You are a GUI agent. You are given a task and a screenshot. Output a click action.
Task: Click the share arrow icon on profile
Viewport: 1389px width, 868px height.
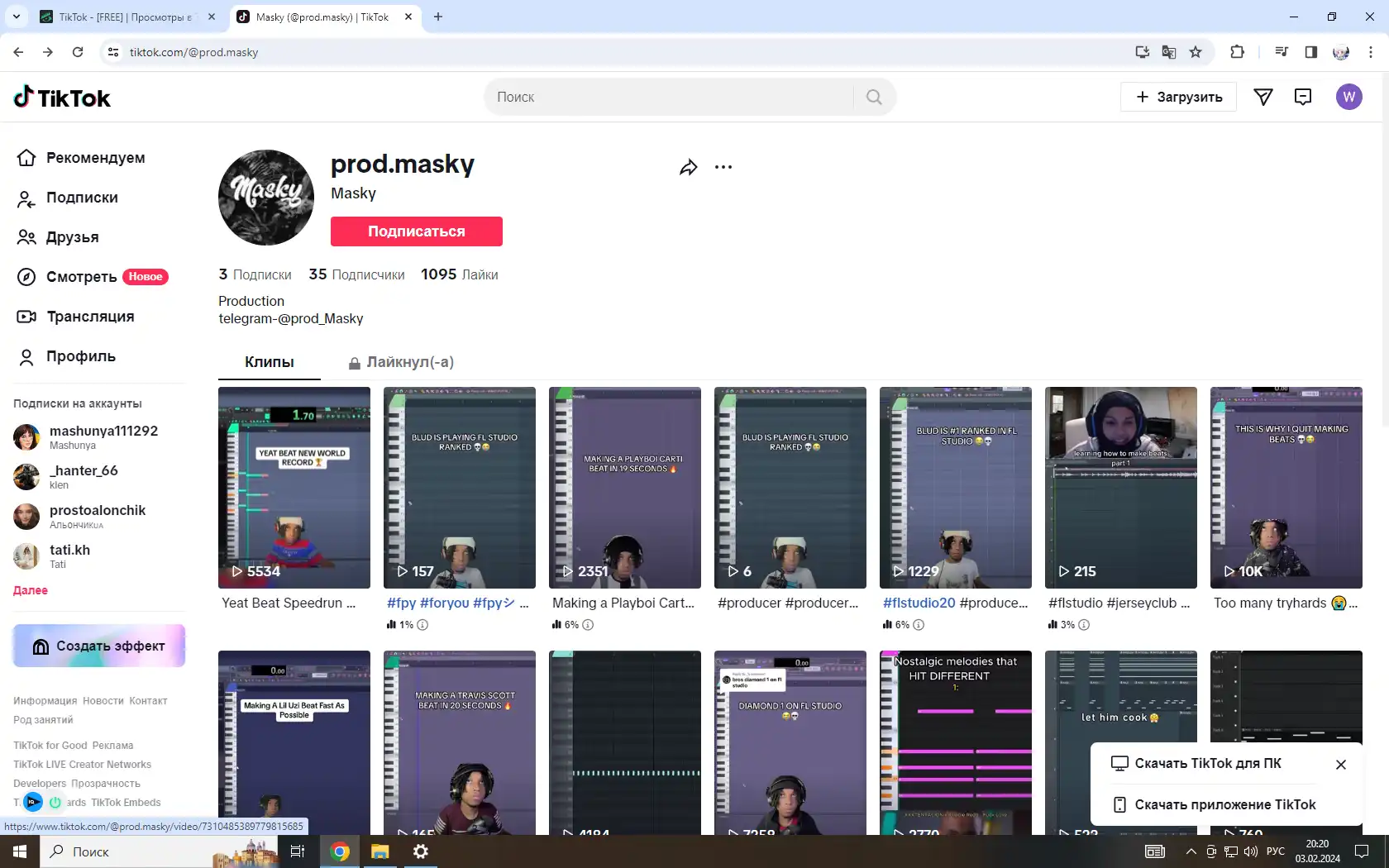(689, 167)
